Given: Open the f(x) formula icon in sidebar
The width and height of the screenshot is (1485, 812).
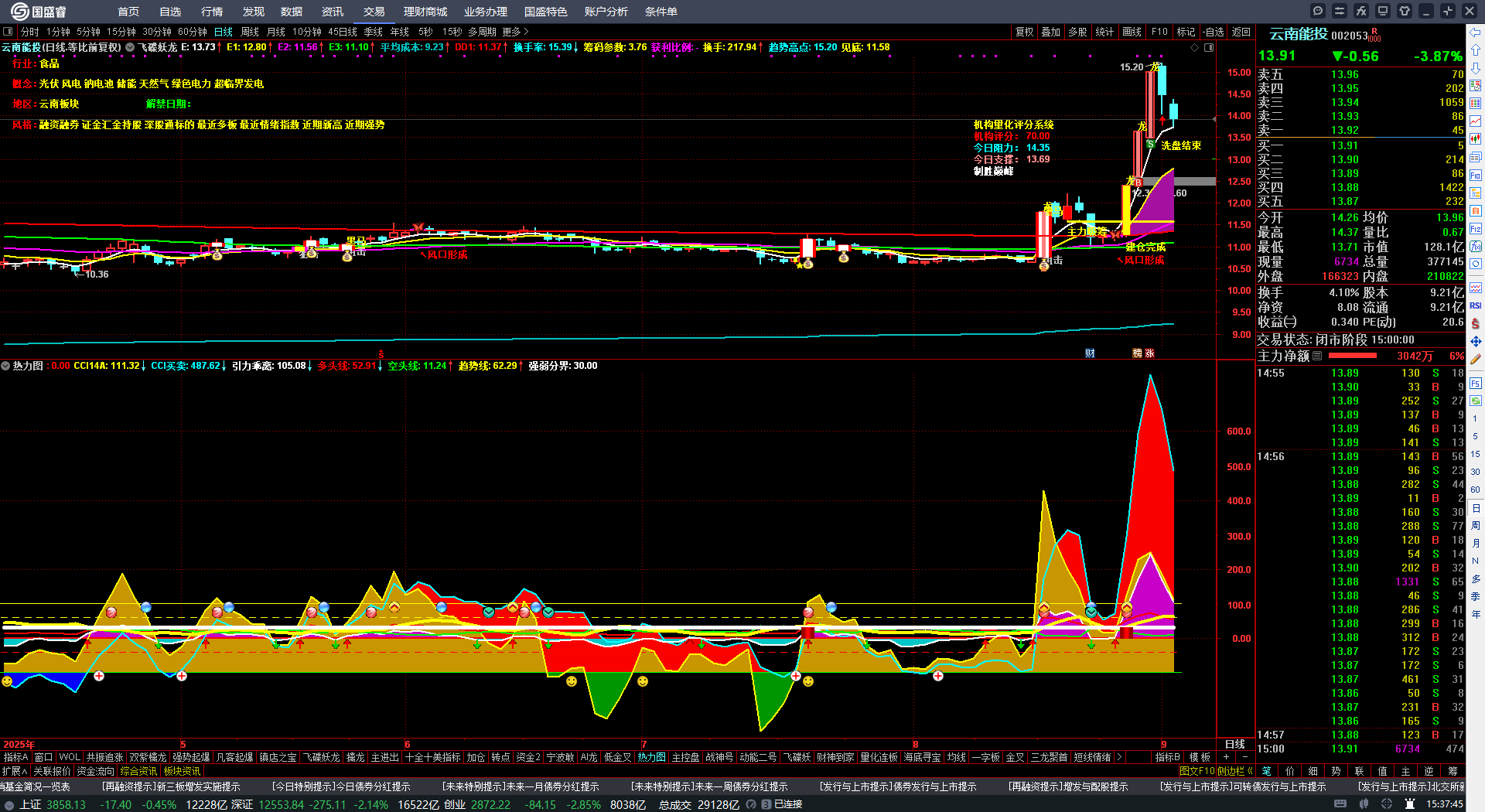Looking at the screenshot, I should point(1476,247).
